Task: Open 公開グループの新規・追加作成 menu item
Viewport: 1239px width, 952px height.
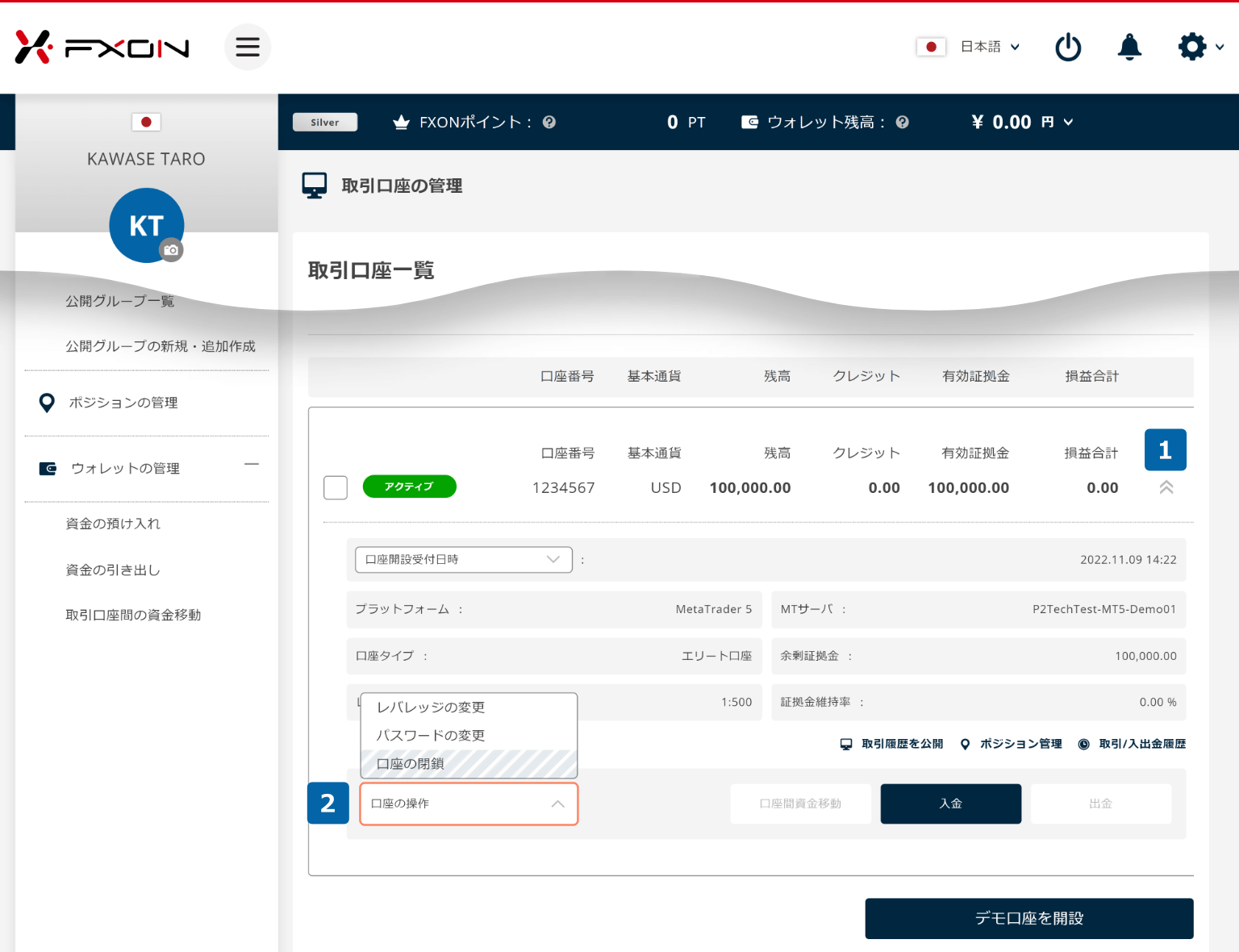Action: pyautogui.click(x=160, y=346)
